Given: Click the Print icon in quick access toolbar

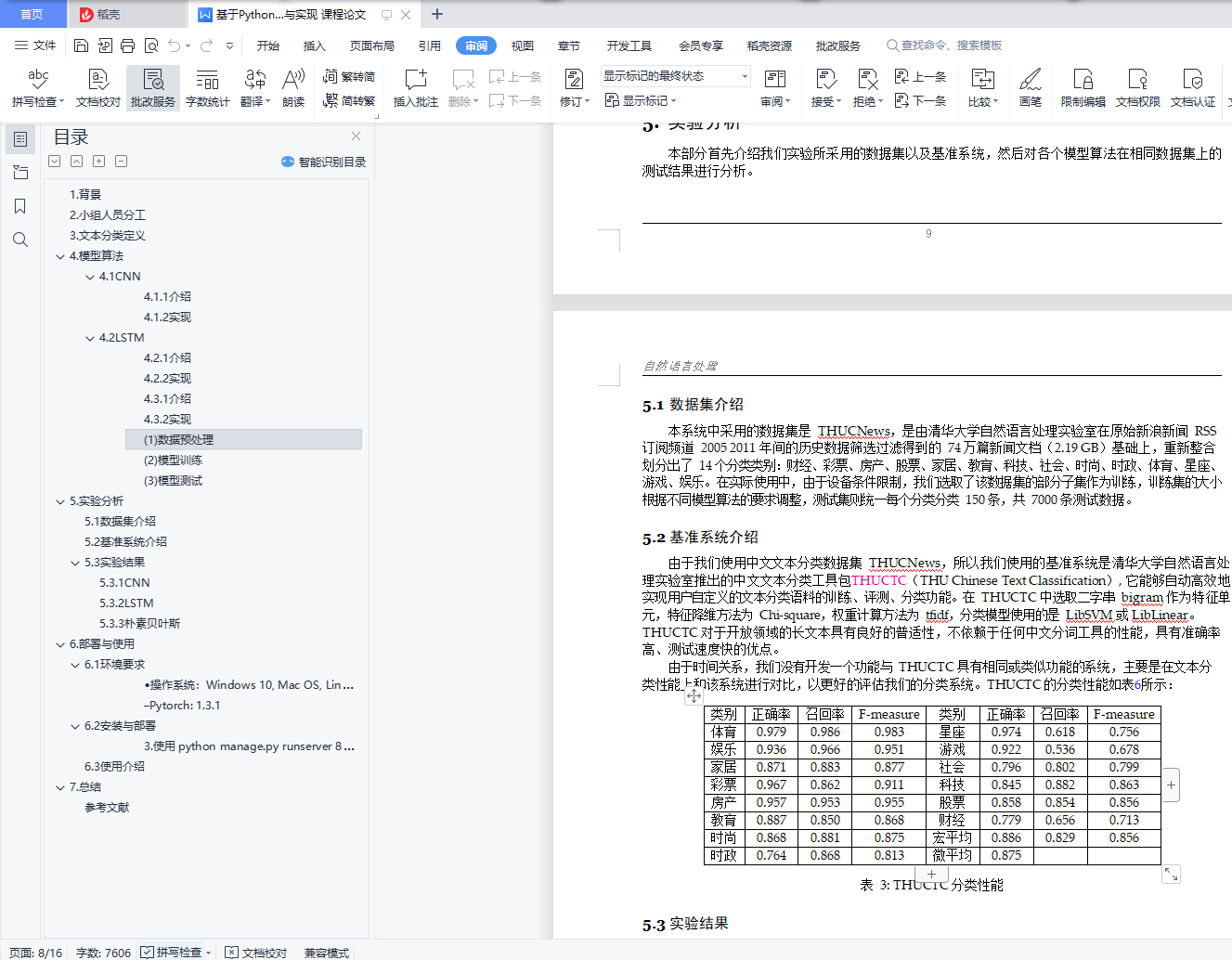Looking at the screenshot, I should 127,45.
